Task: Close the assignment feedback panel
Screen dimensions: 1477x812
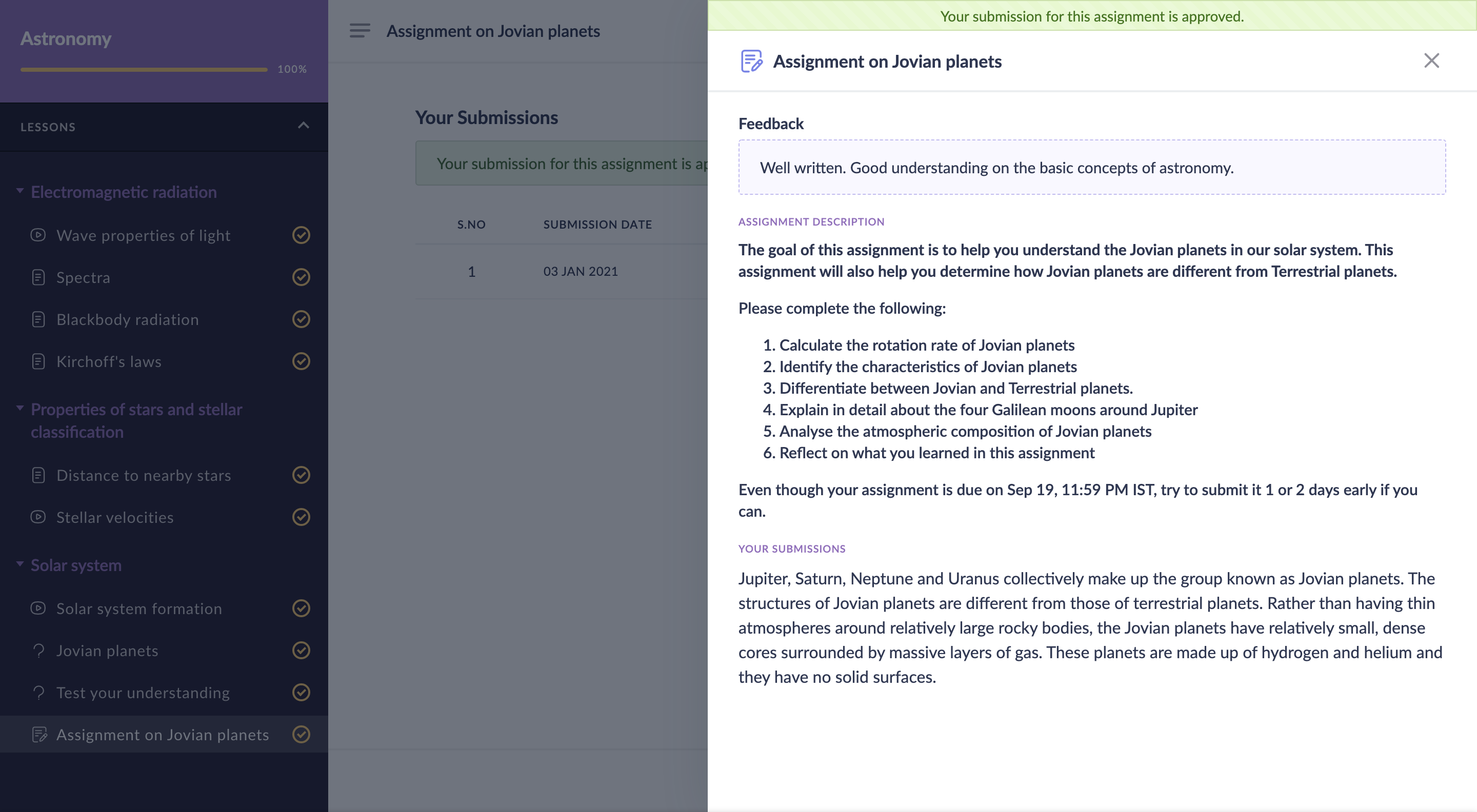Action: pos(1431,60)
